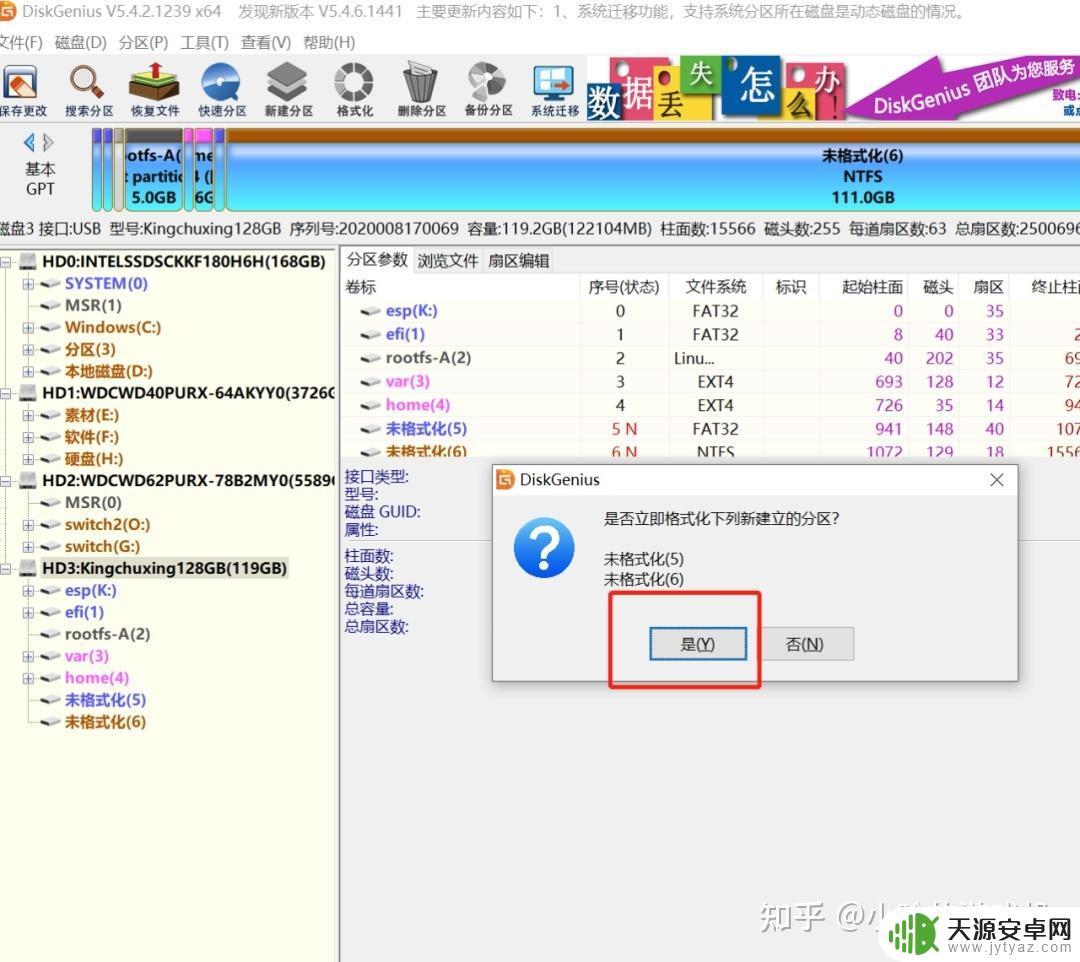The width and height of the screenshot is (1080, 962).
Task: Expand the Windows(C:) partition node
Action: [x=28, y=328]
